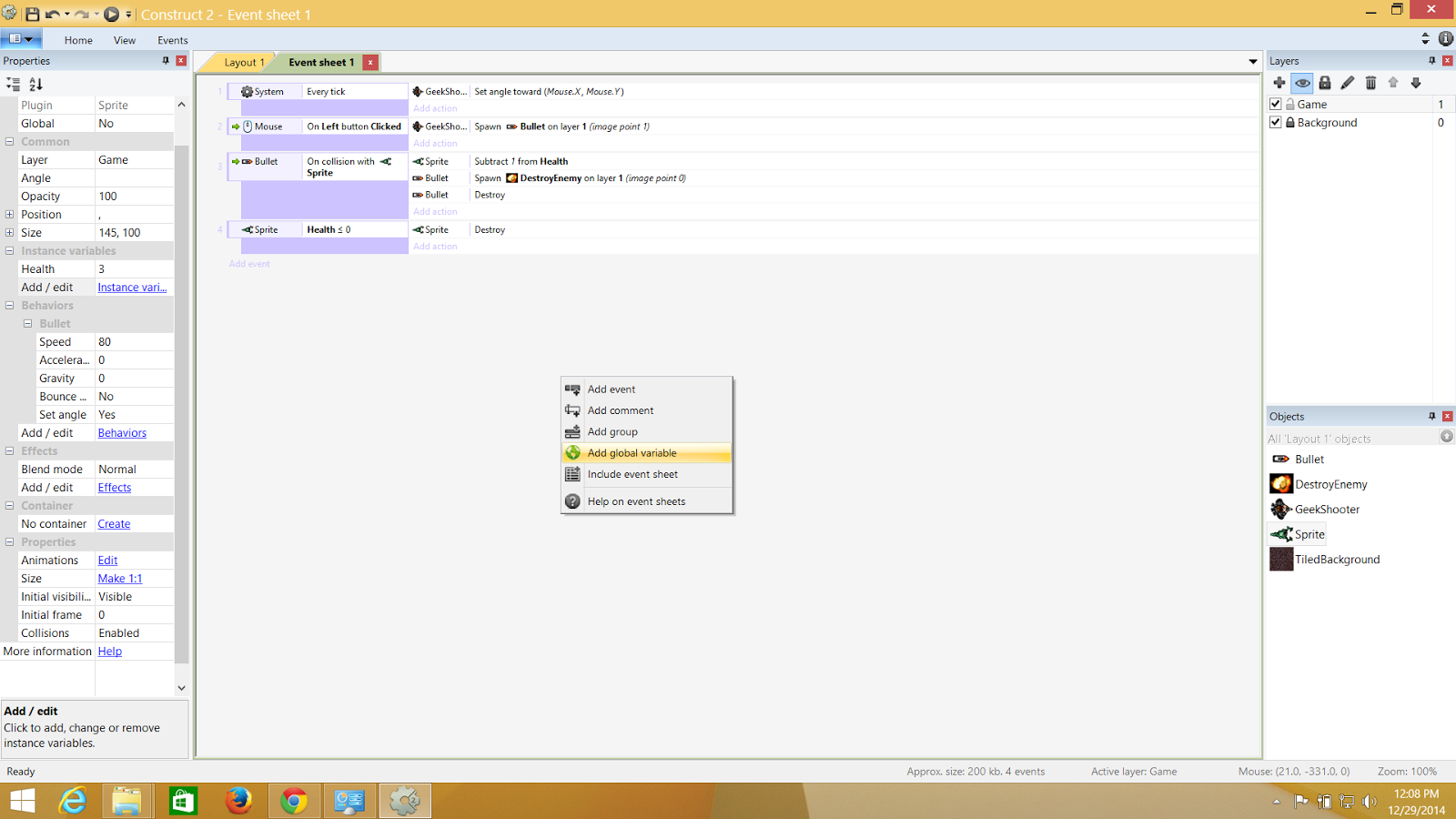This screenshot has width=1456, height=819.
Task: Sort properties by category icon
Action: [x=13, y=84]
